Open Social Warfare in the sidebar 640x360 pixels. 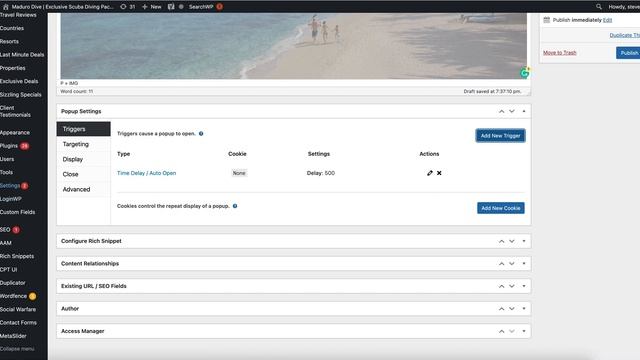click(18, 309)
